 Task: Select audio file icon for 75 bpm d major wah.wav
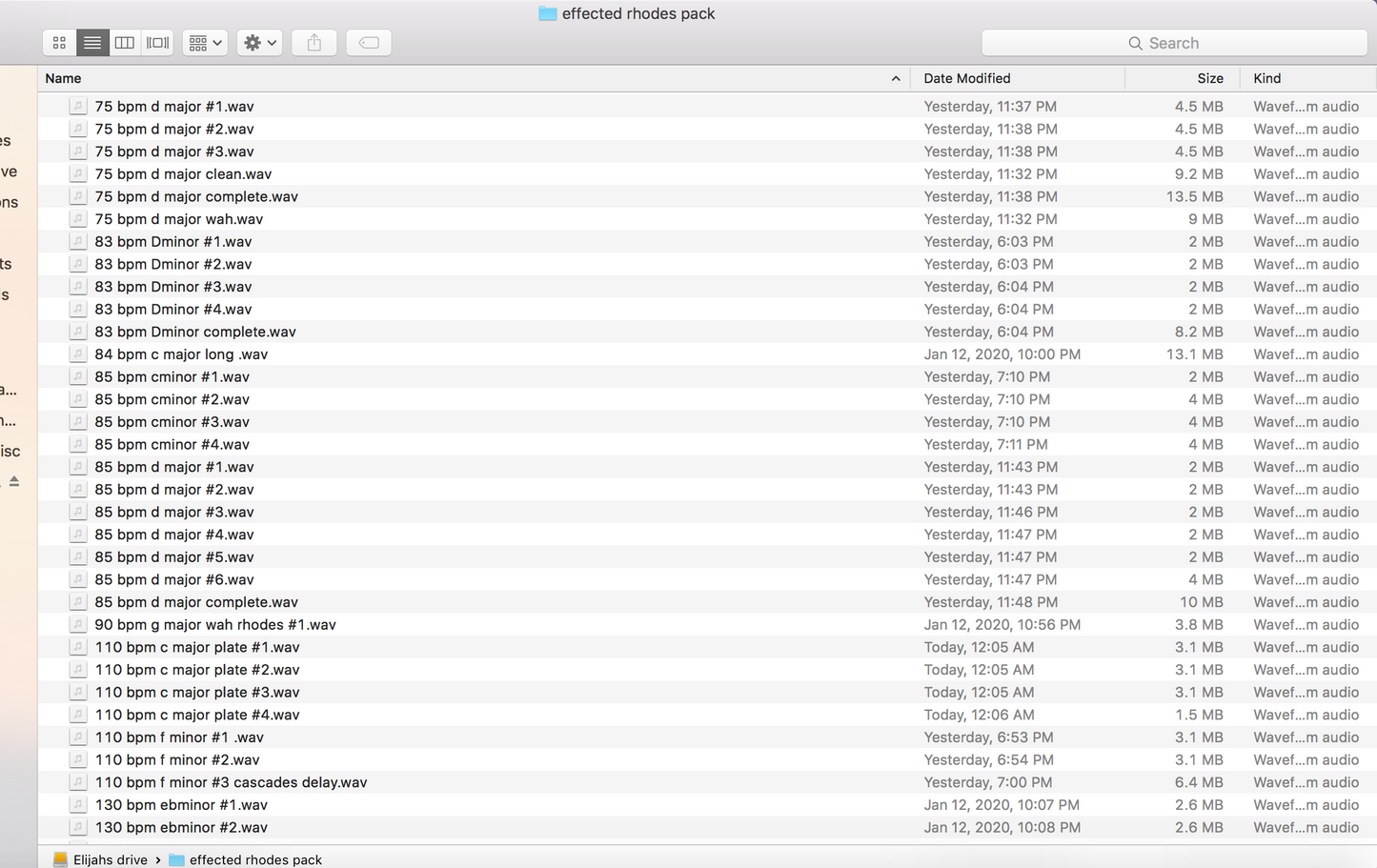pyautogui.click(x=78, y=219)
